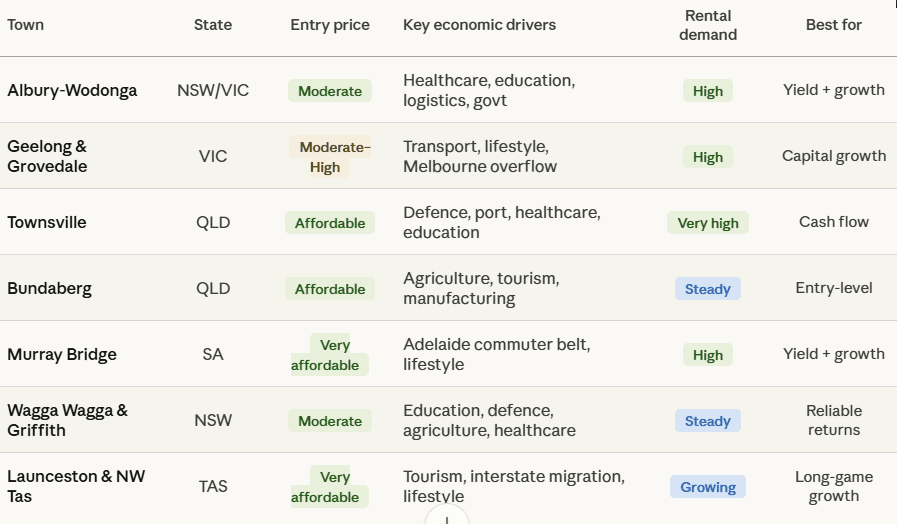
Task: Select the Best for column header
Action: pos(833,25)
